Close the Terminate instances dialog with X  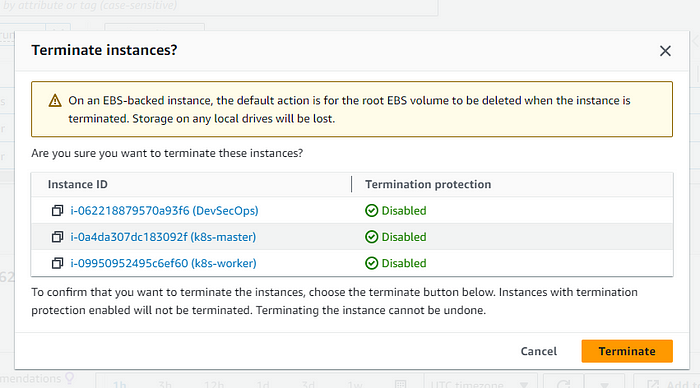(665, 51)
